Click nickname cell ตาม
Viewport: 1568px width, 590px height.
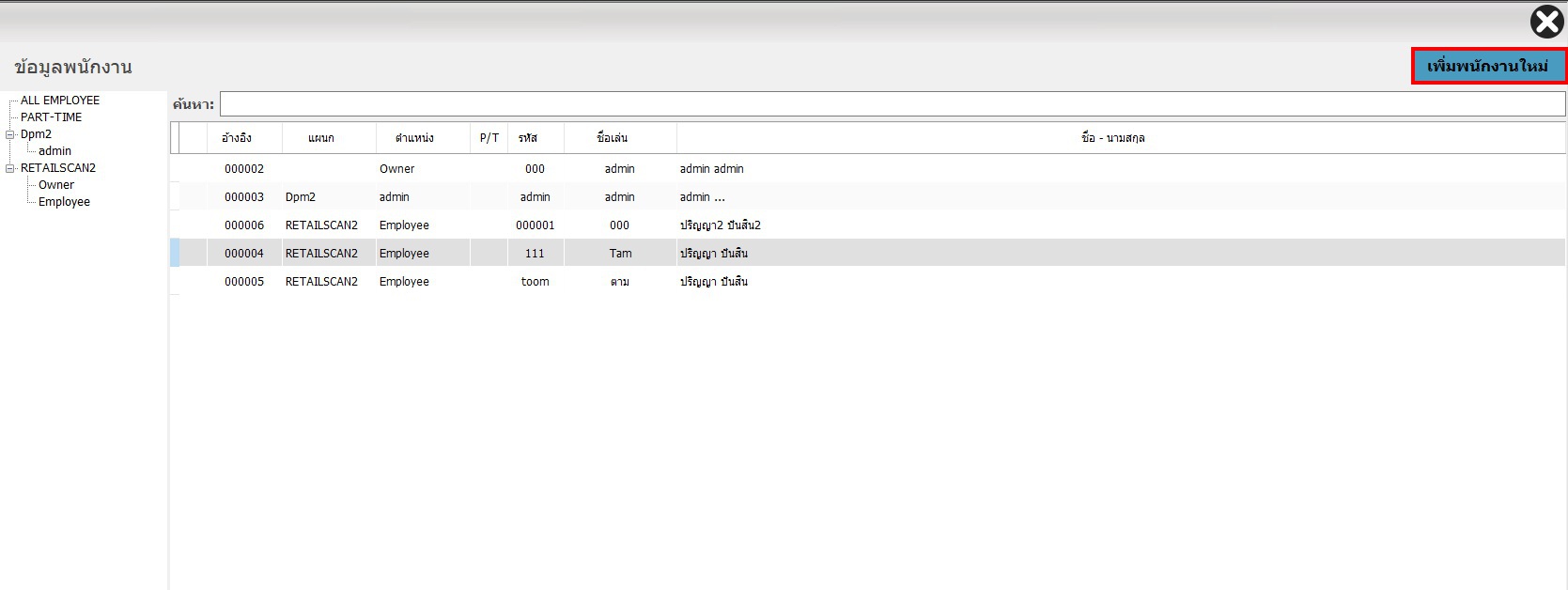coord(620,282)
